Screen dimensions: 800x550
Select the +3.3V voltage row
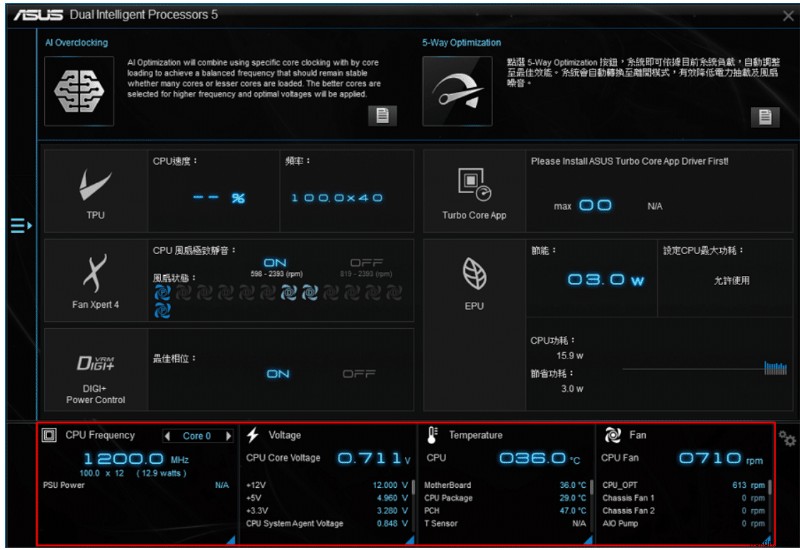[327, 511]
